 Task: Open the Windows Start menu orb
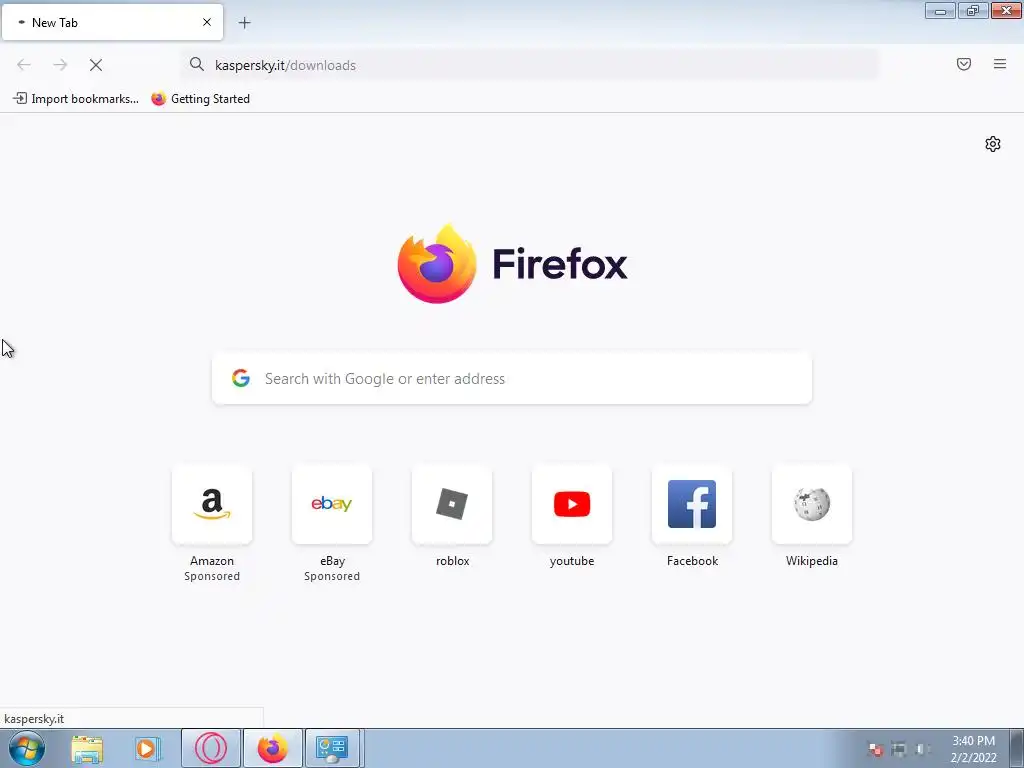click(27, 748)
